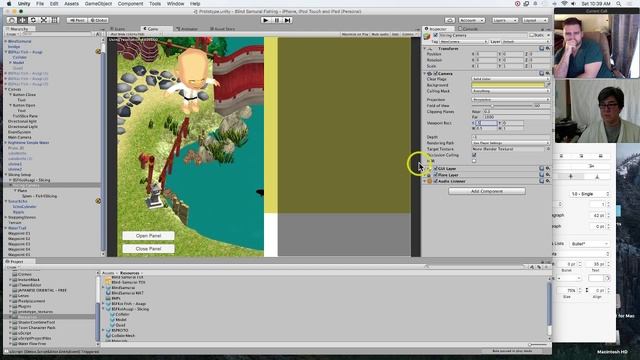Click the Close Panel button in game view
The height and width of the screenshot is (360, 640).
coord(148,249)
